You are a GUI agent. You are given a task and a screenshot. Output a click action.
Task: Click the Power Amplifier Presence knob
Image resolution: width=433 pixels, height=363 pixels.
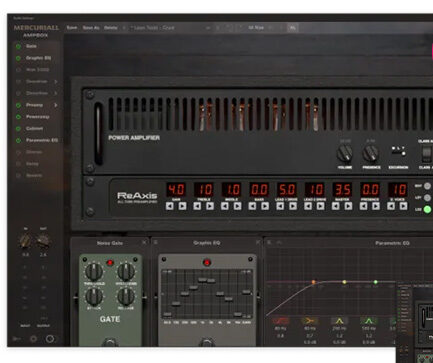(370, 154)
